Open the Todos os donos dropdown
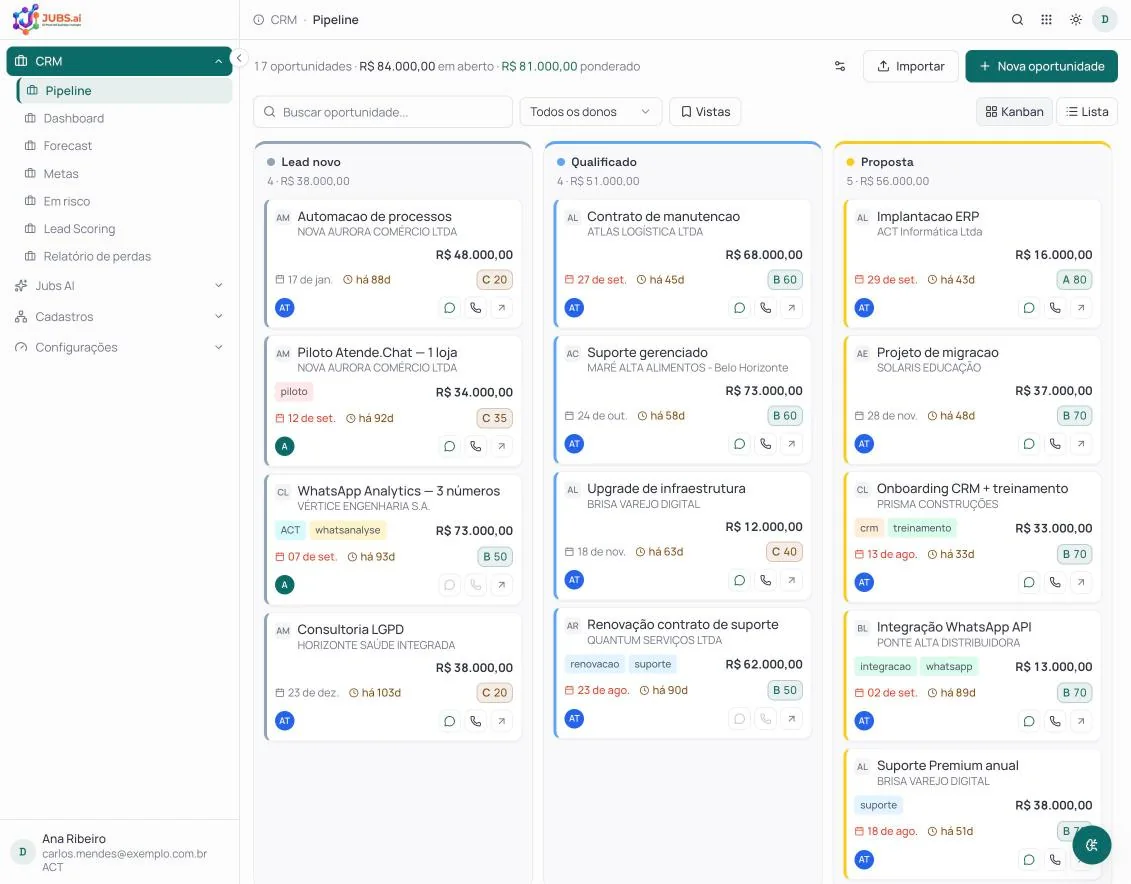 click(590, 112)
